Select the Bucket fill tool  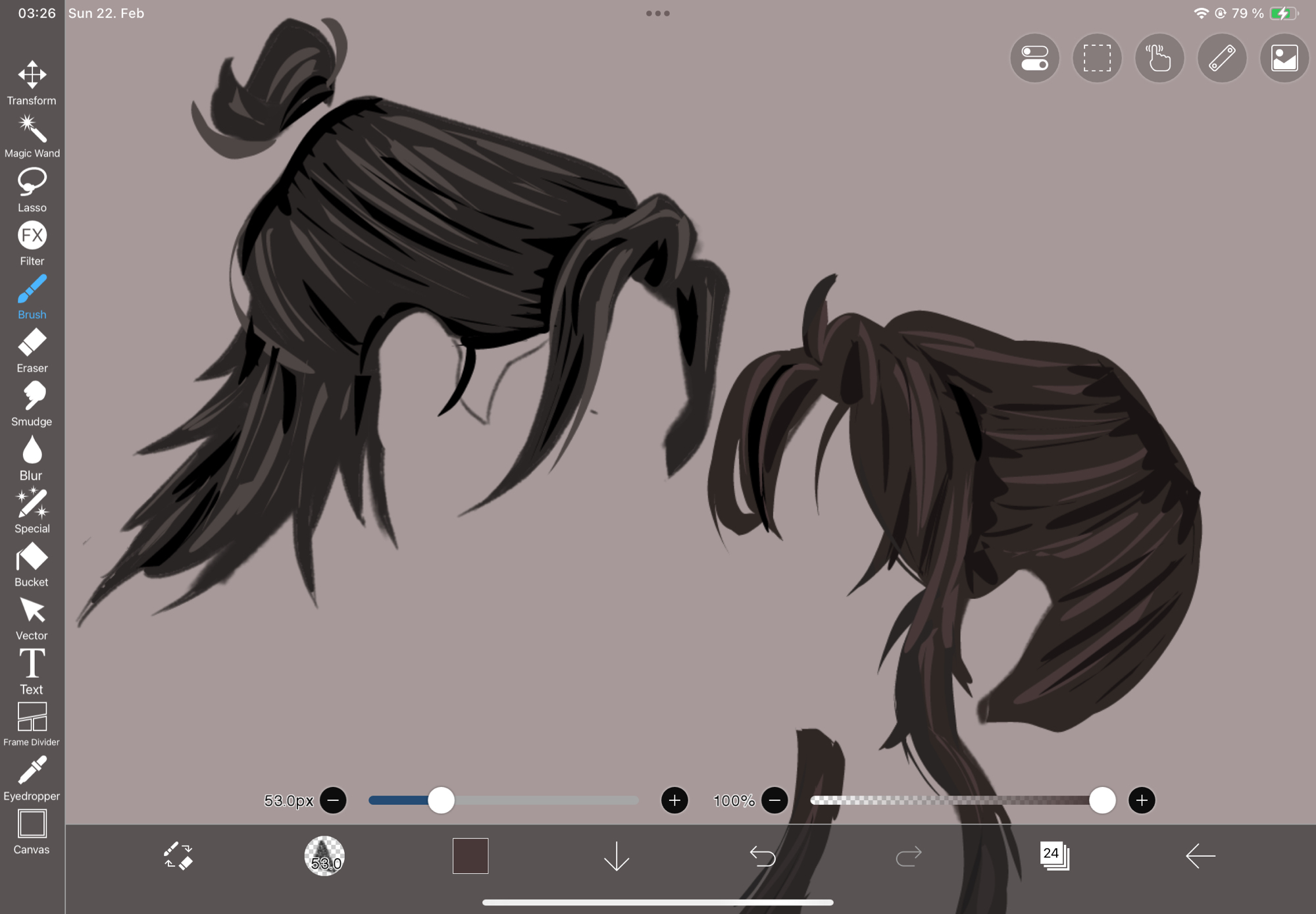32,564
